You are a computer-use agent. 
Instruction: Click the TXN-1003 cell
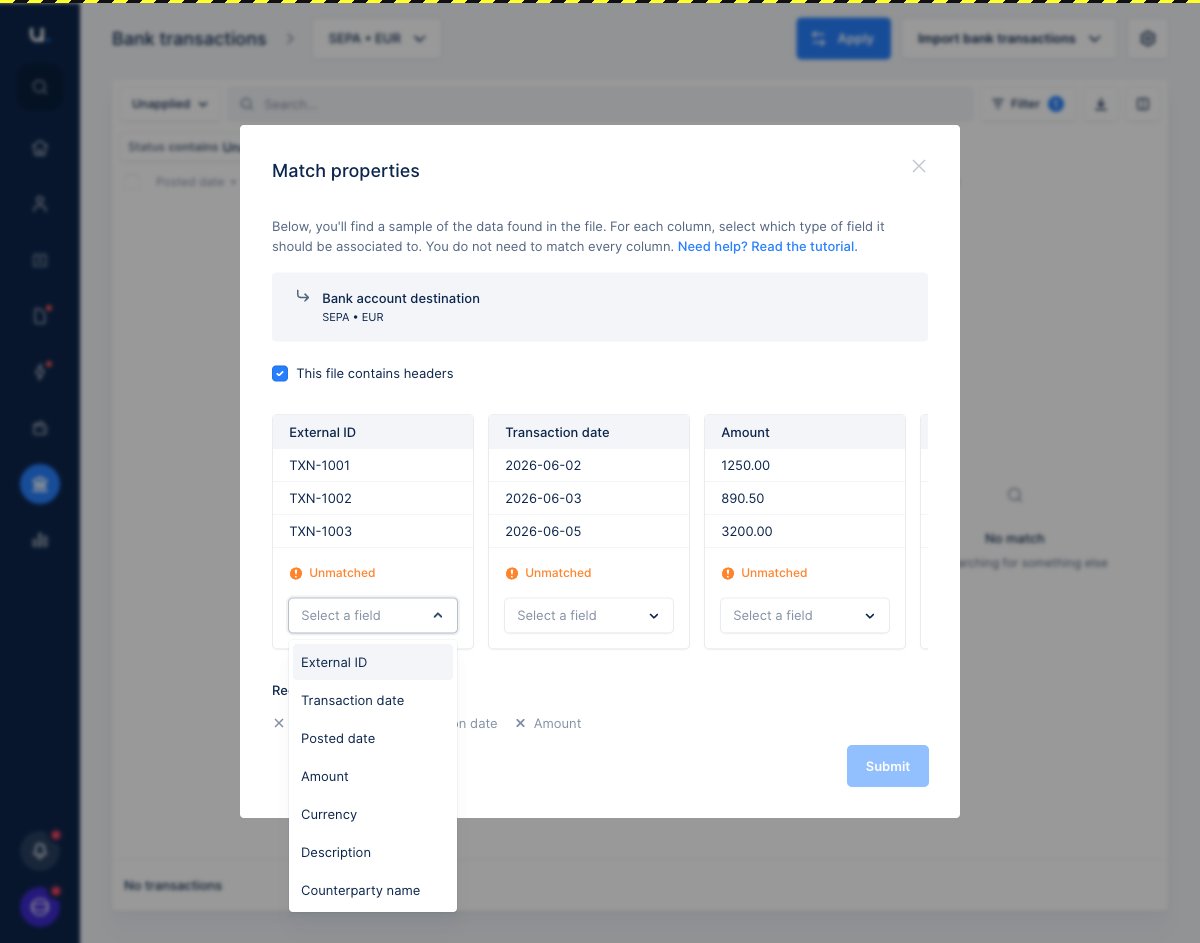coord(373,531)
